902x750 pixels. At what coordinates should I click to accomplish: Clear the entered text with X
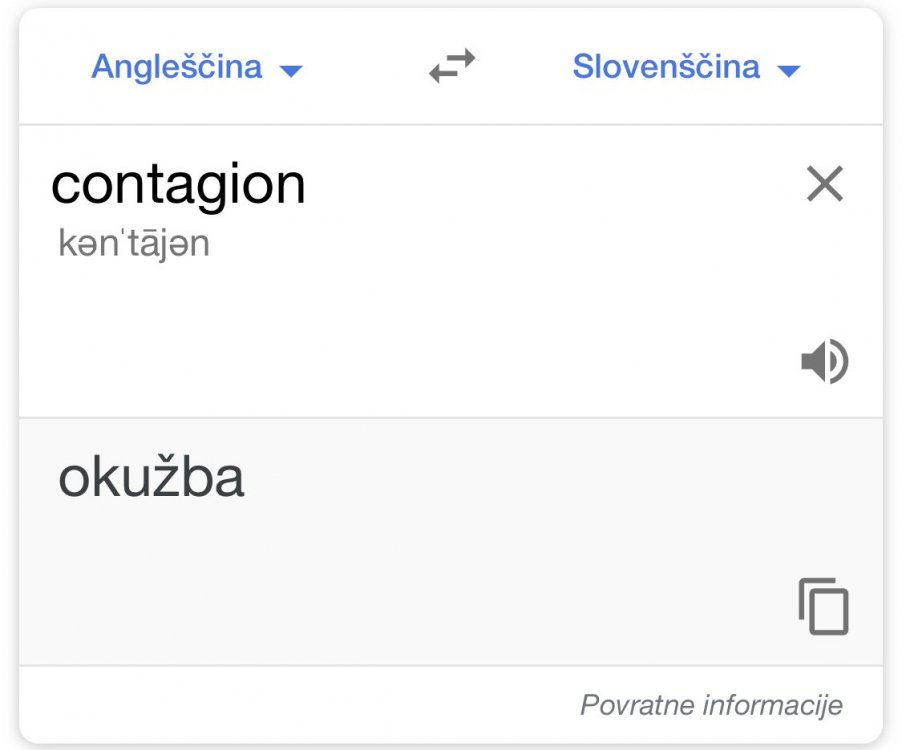pos(825,184)
